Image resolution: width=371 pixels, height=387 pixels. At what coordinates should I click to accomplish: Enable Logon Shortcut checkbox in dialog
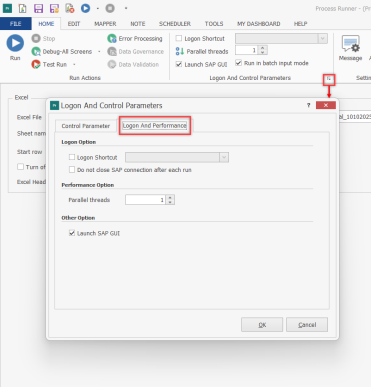72,157
